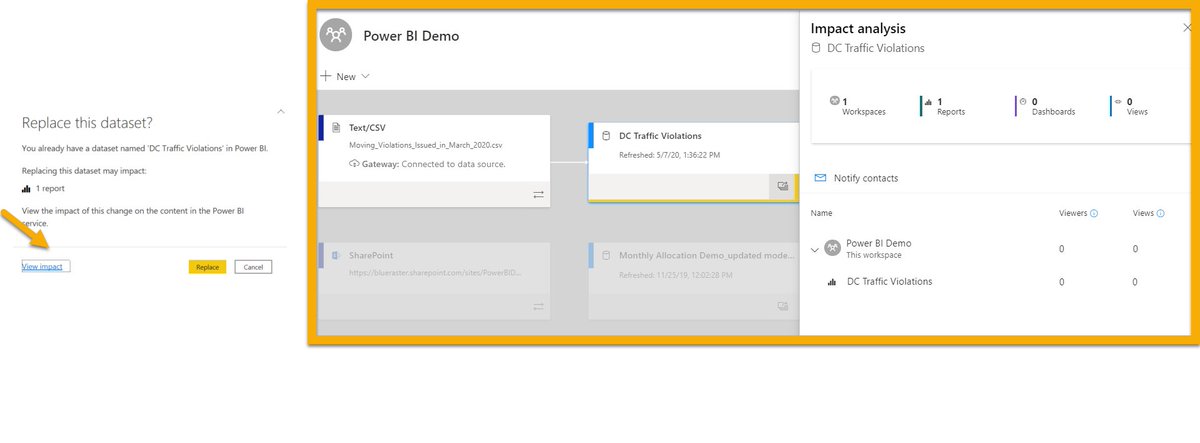Click the SharePoint logo icon on its card
The image size is (1200, 443).
[x=336, y=255]
